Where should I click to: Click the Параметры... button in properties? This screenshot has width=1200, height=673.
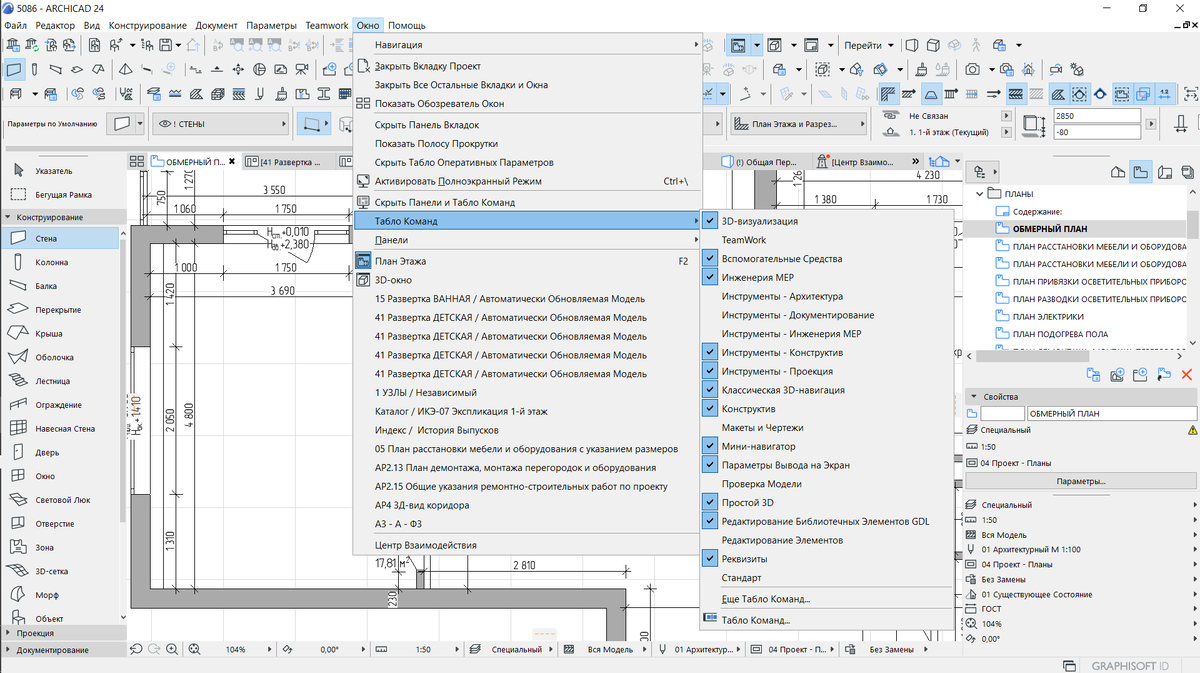tap(1081, 481)
